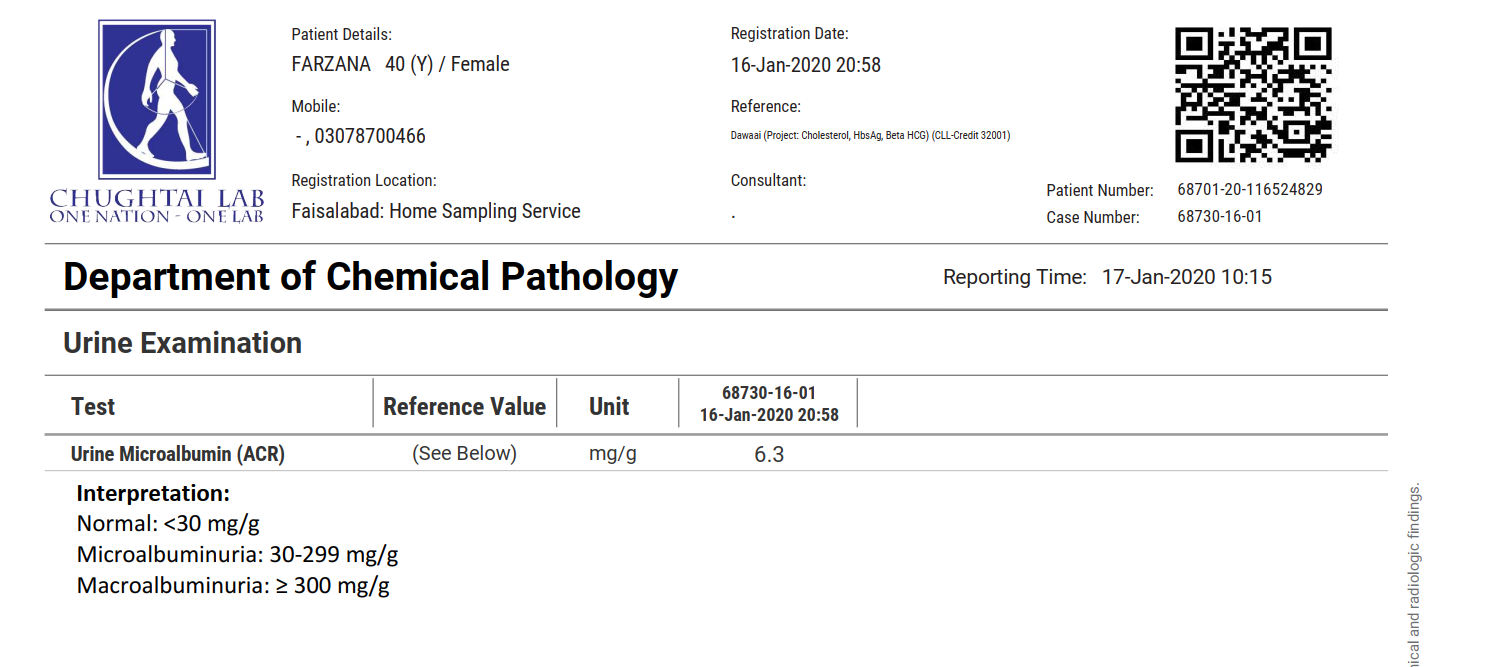Click the Urine Examination section title
Viewport: 1489px width, 667px height.
point(182,343)
